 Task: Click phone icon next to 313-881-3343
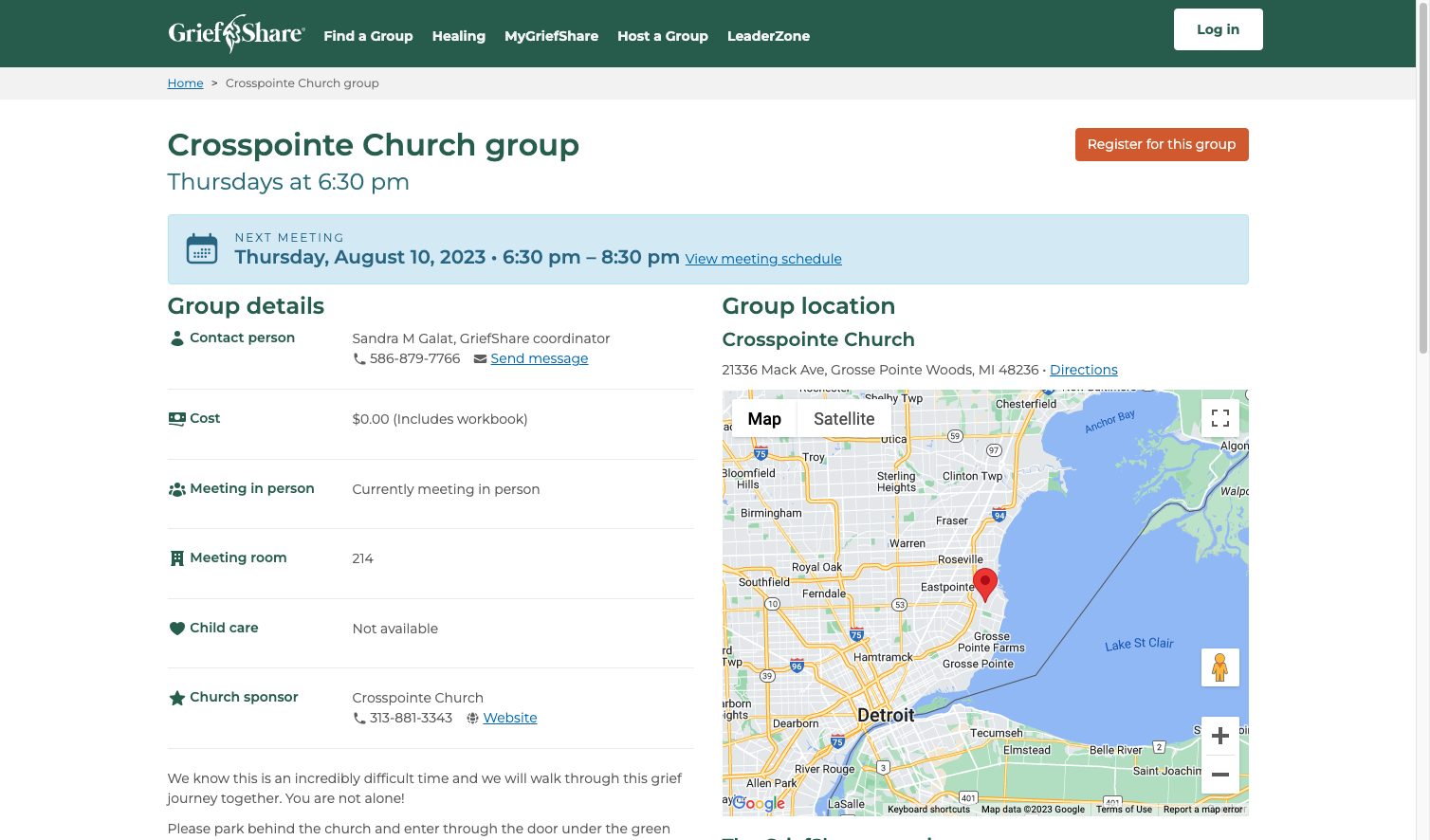point(359,719)
